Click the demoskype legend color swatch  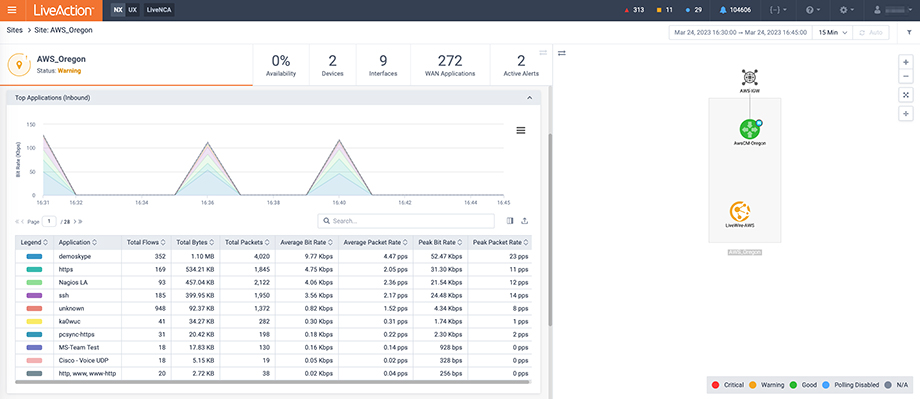click(34, 256)
